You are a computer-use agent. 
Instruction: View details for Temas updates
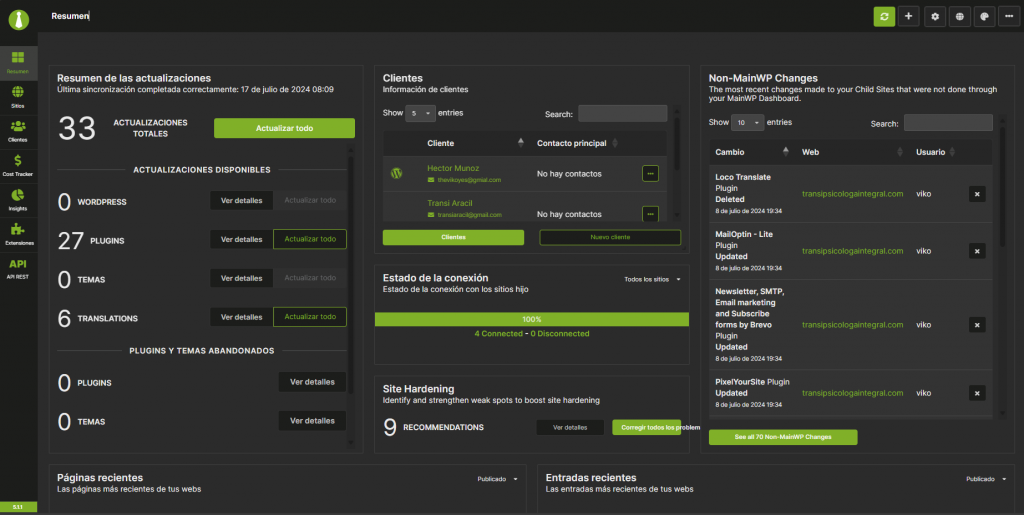(x=242, y=278)
